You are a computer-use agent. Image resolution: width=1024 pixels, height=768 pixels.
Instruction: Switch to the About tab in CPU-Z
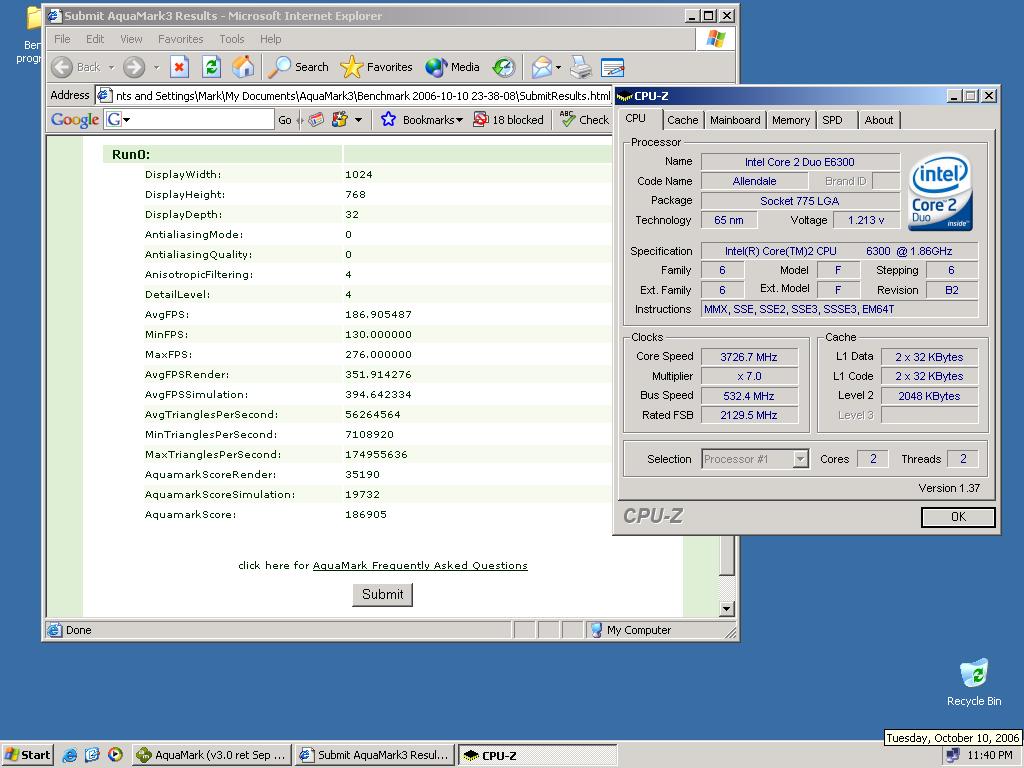(878, 120)
